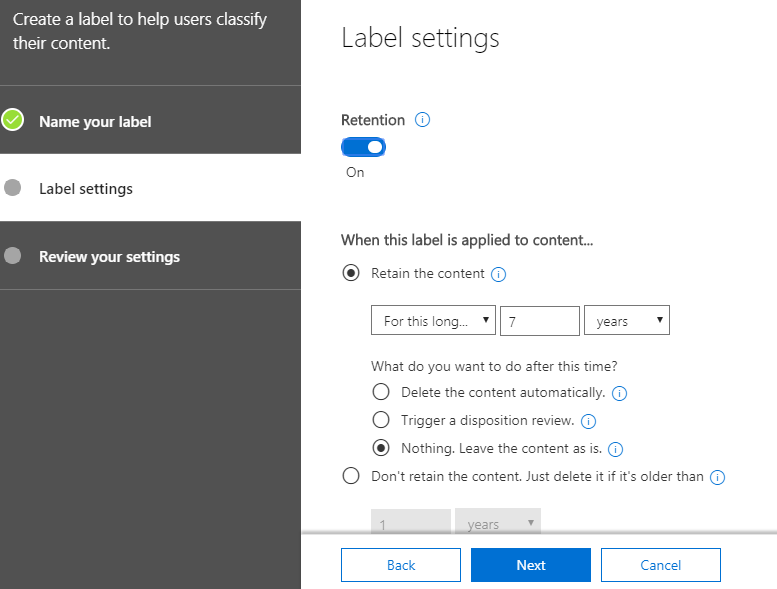Turn off the Retention toggle
The height and width of the screenshot is (589, 777).
point(363,147)
